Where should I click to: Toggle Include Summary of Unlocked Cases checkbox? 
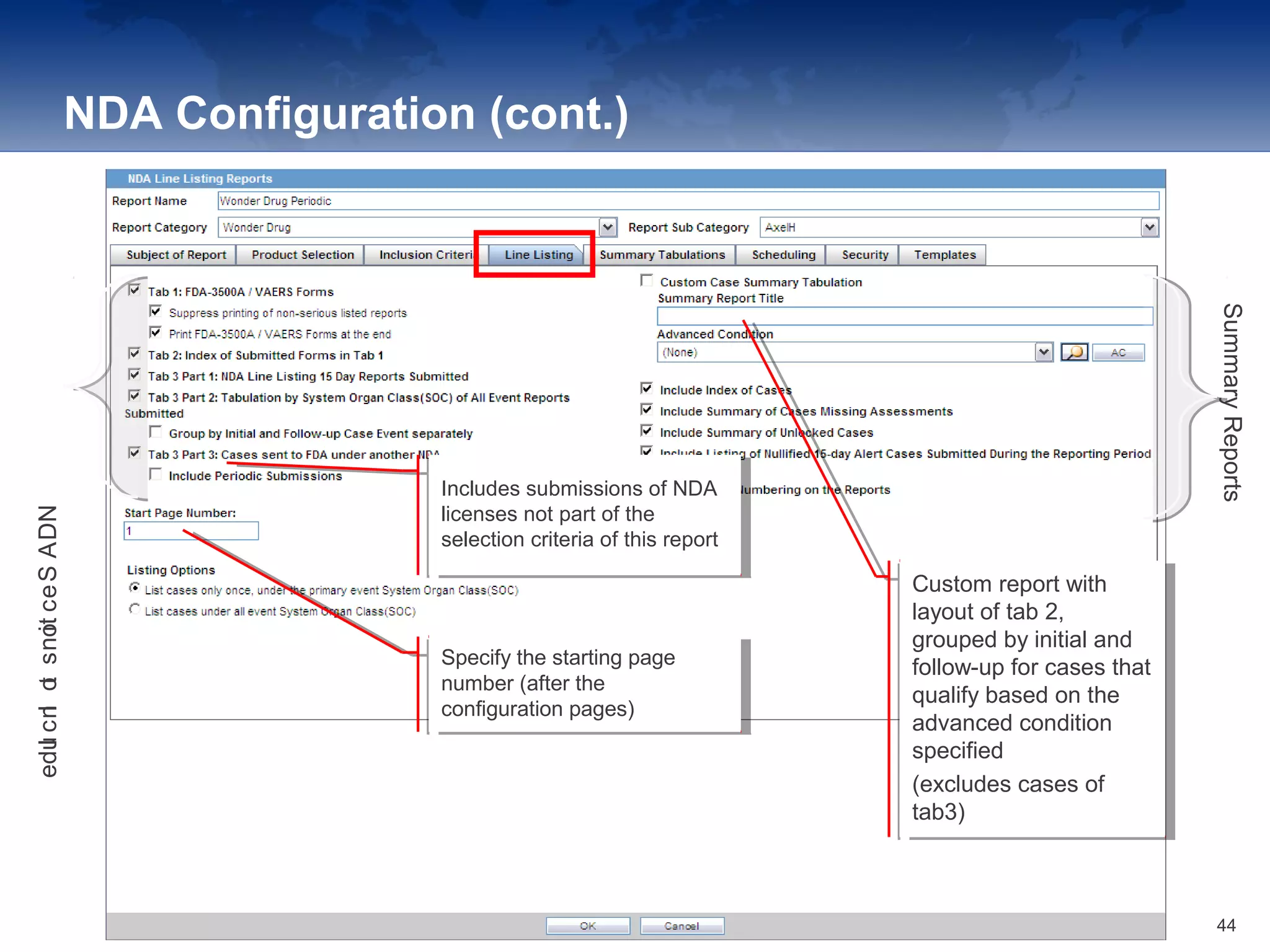647,431
